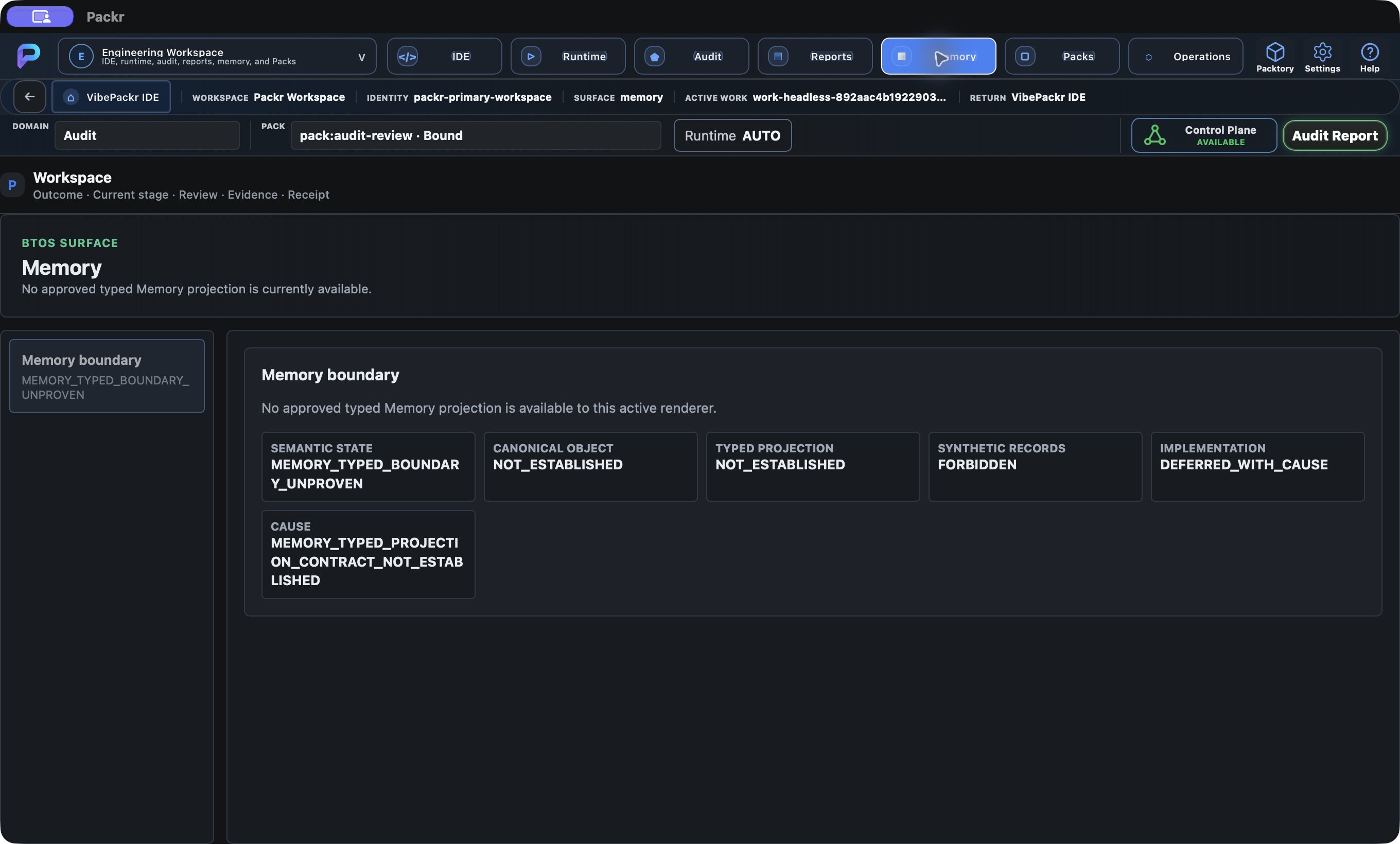Switch to the Runtime tab
The width and height of the screenshot is (1400, 844).
click(x=568, y=56)
